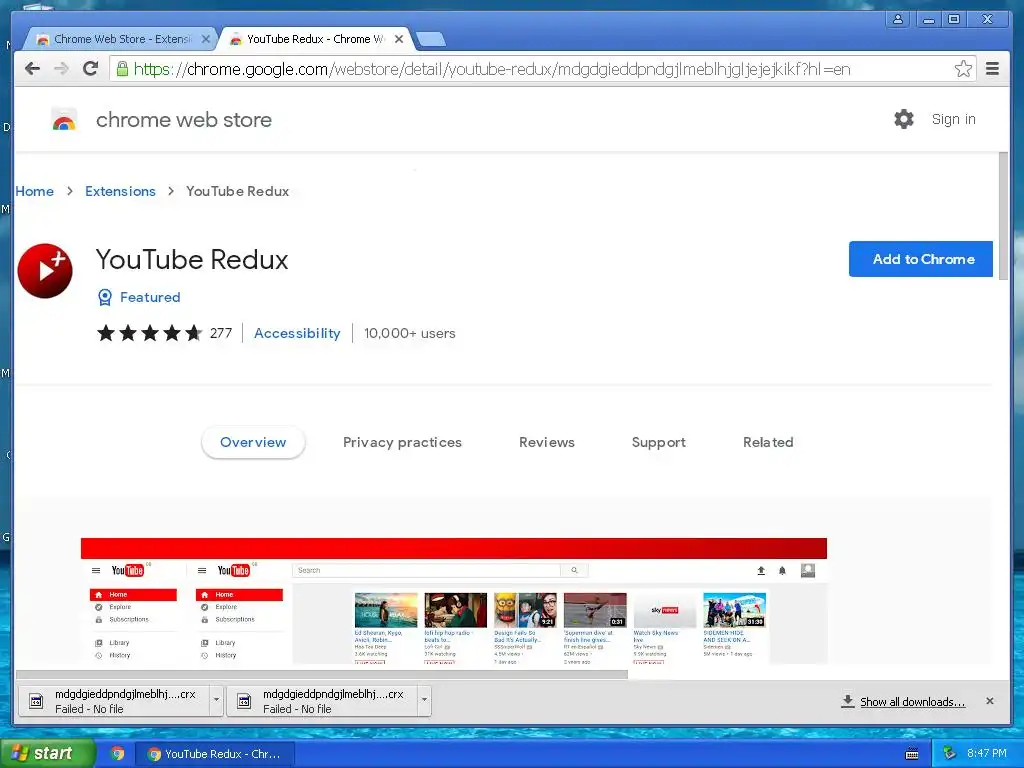Click the Sign in link

pyautogui.click(x=953, y=119)
